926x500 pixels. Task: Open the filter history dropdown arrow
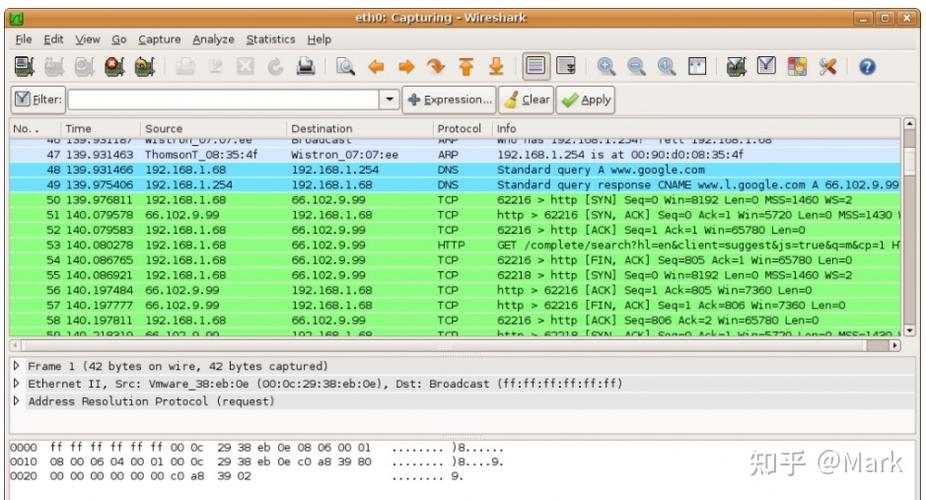pyautogui.click(x=389, y=99)
